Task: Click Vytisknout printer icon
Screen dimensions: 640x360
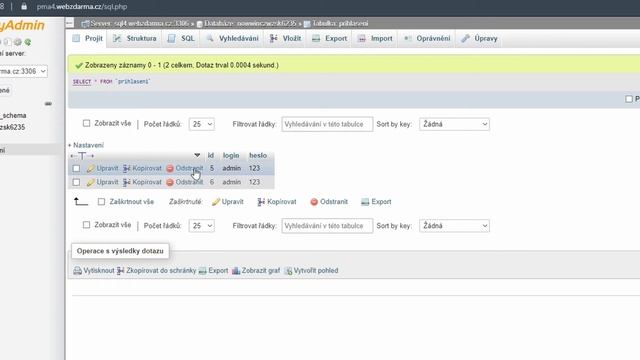Action: pyautogui.click(x=78, y=271)
